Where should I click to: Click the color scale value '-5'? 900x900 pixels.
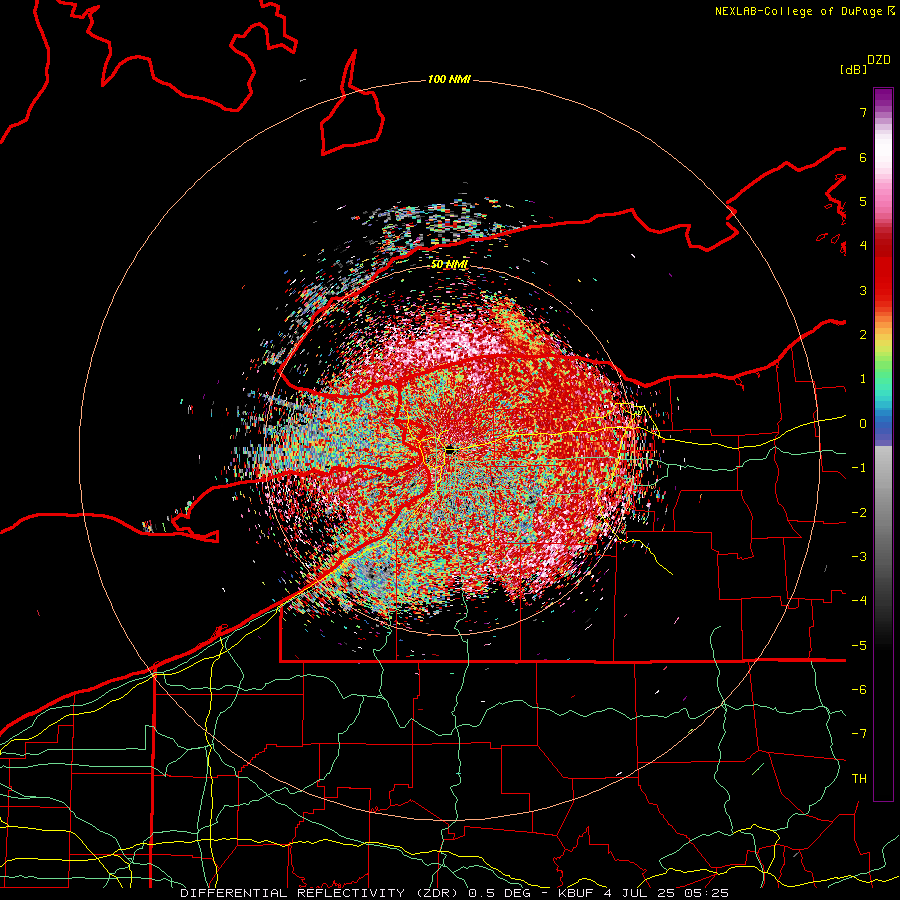tap(859, 646)
